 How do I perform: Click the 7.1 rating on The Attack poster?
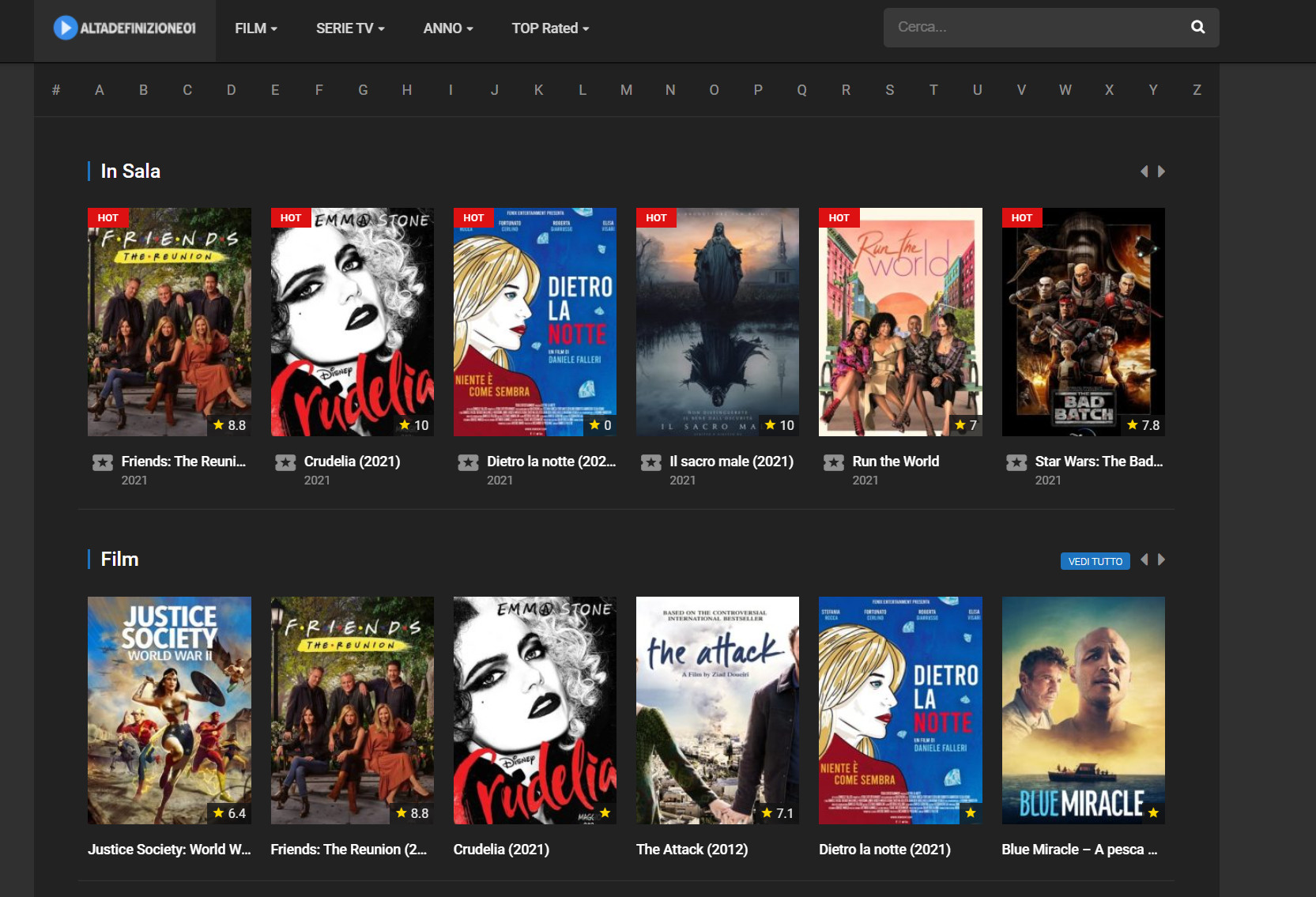778,813
